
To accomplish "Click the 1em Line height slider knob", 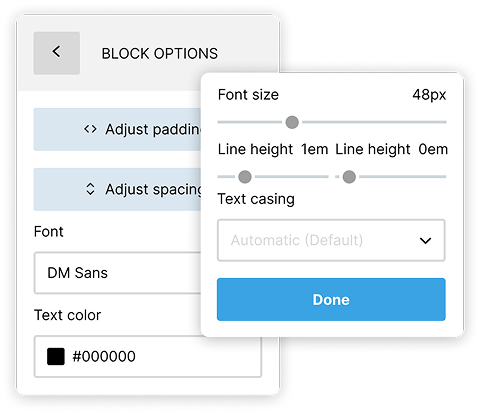I will [245, 177].
